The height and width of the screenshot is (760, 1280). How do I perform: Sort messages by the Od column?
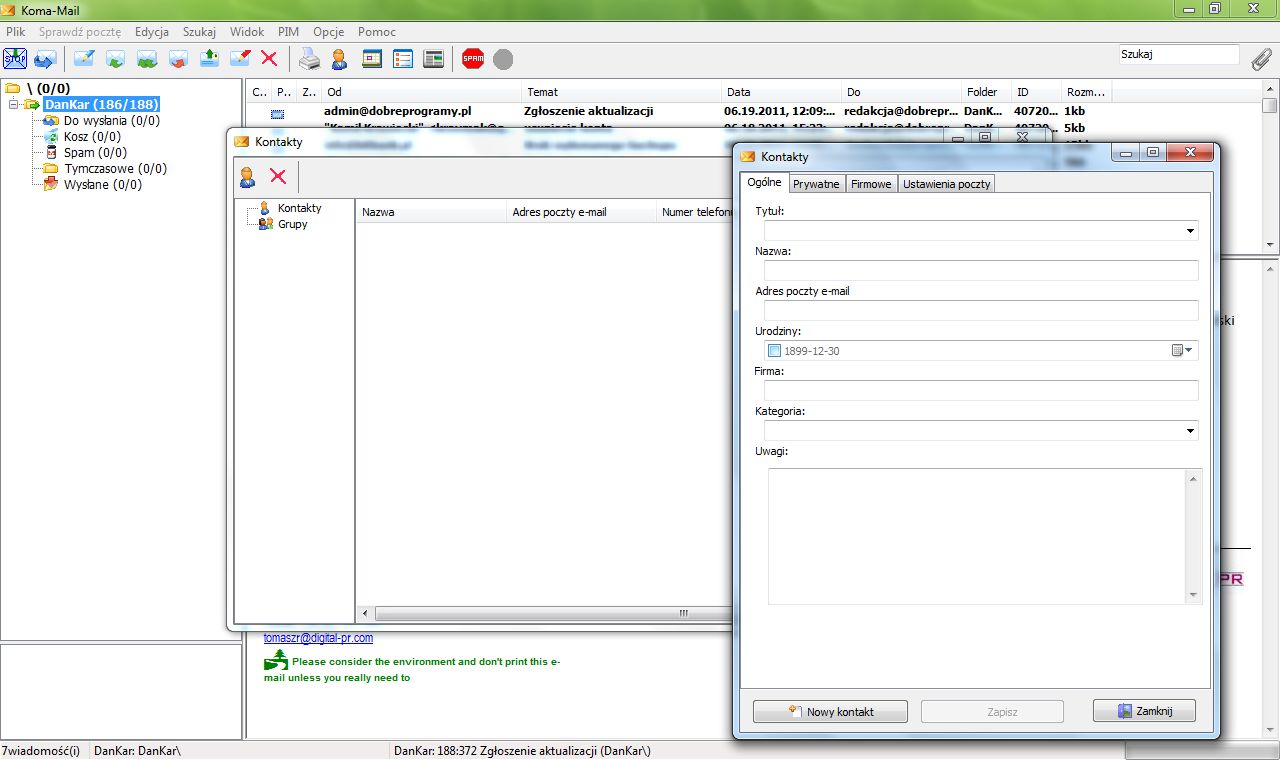422,92
